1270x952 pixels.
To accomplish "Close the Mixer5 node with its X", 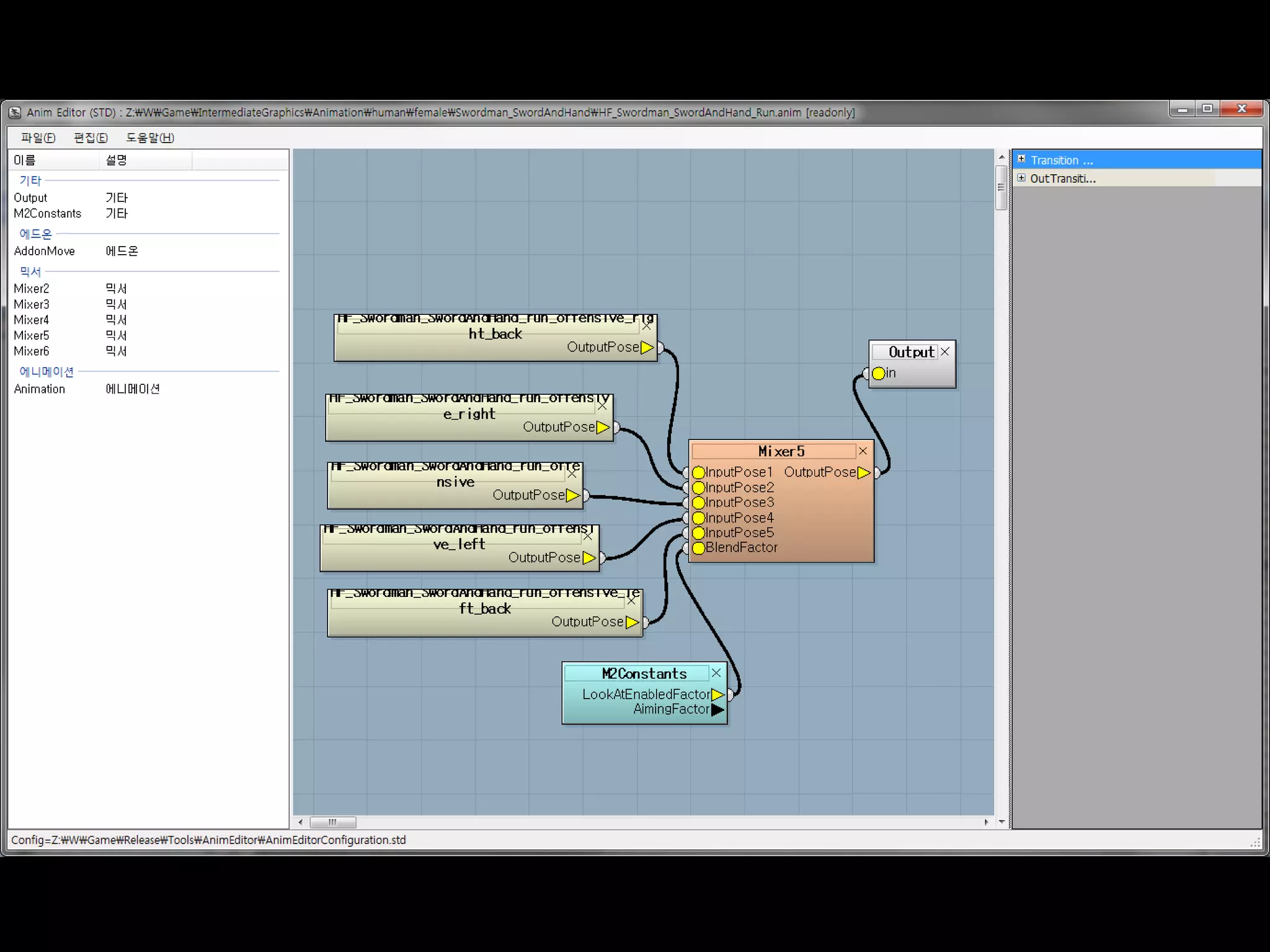I will 863,451.
